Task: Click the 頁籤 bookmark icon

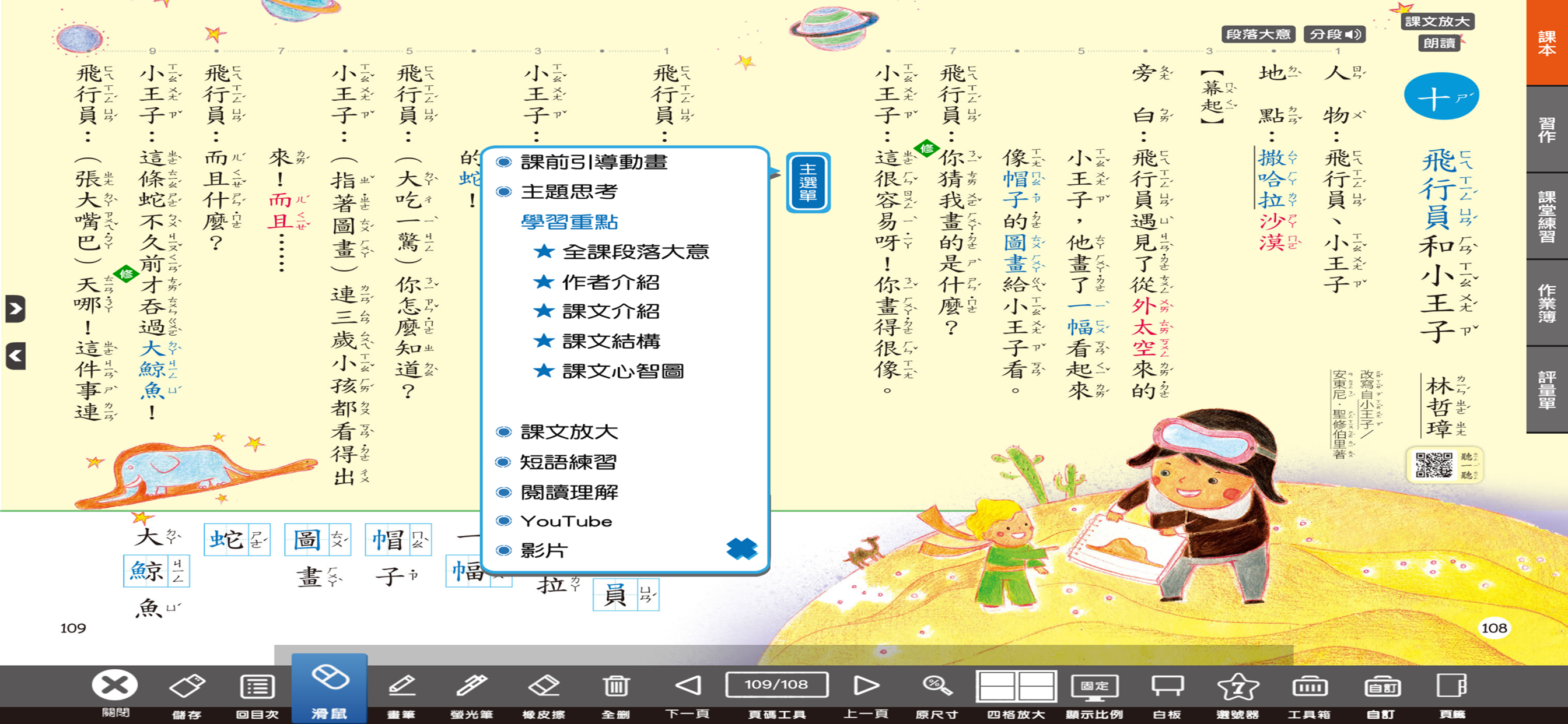Action: (x=1452, y=686)
